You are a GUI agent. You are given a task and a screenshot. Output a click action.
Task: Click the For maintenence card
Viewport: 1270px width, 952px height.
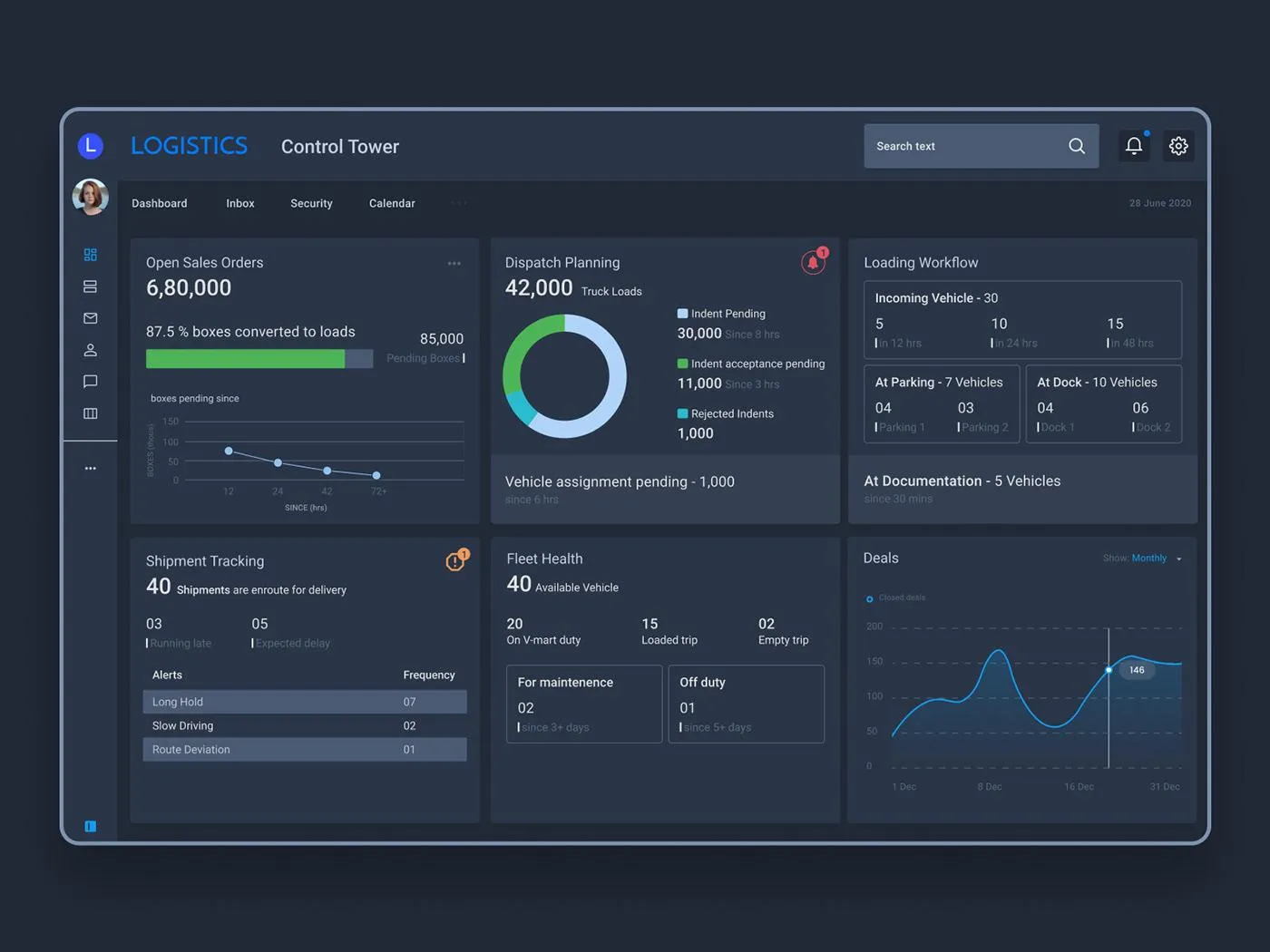click(x=584, y=704)
